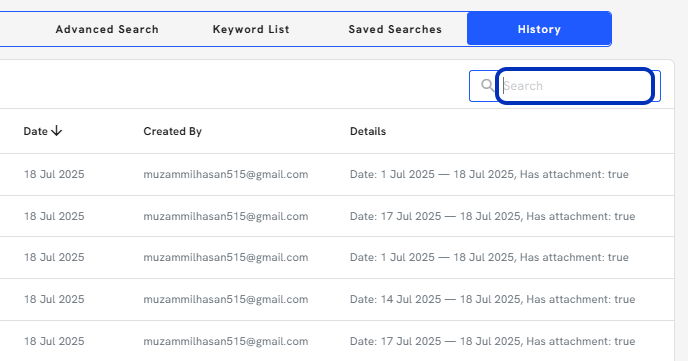Click the Details column header
Viewport: 688px width, 361px height.
pos(368,131)
